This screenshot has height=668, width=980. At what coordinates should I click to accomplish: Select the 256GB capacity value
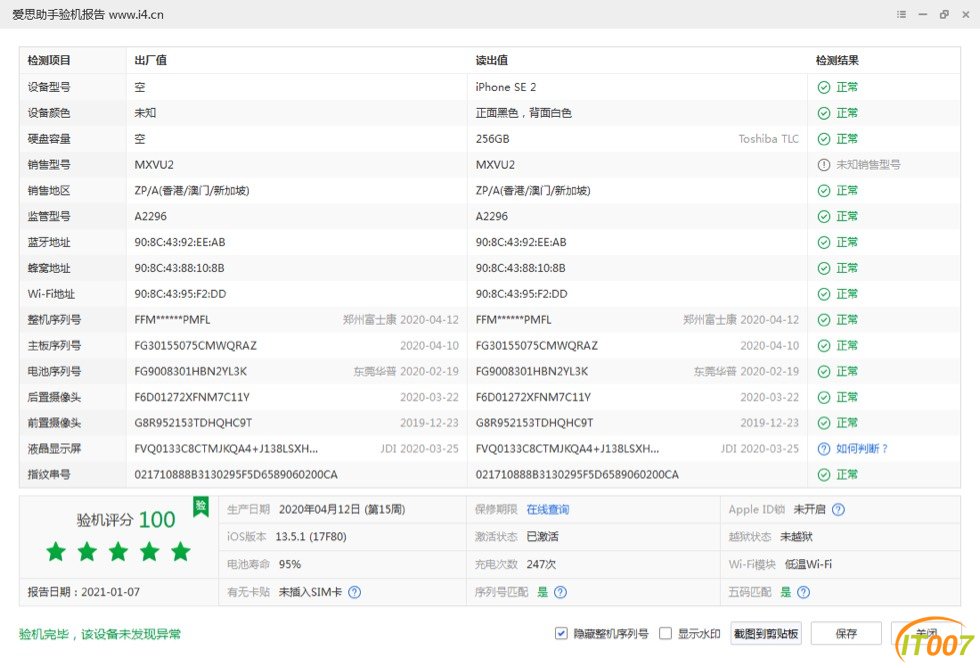(x=492, y=139)
